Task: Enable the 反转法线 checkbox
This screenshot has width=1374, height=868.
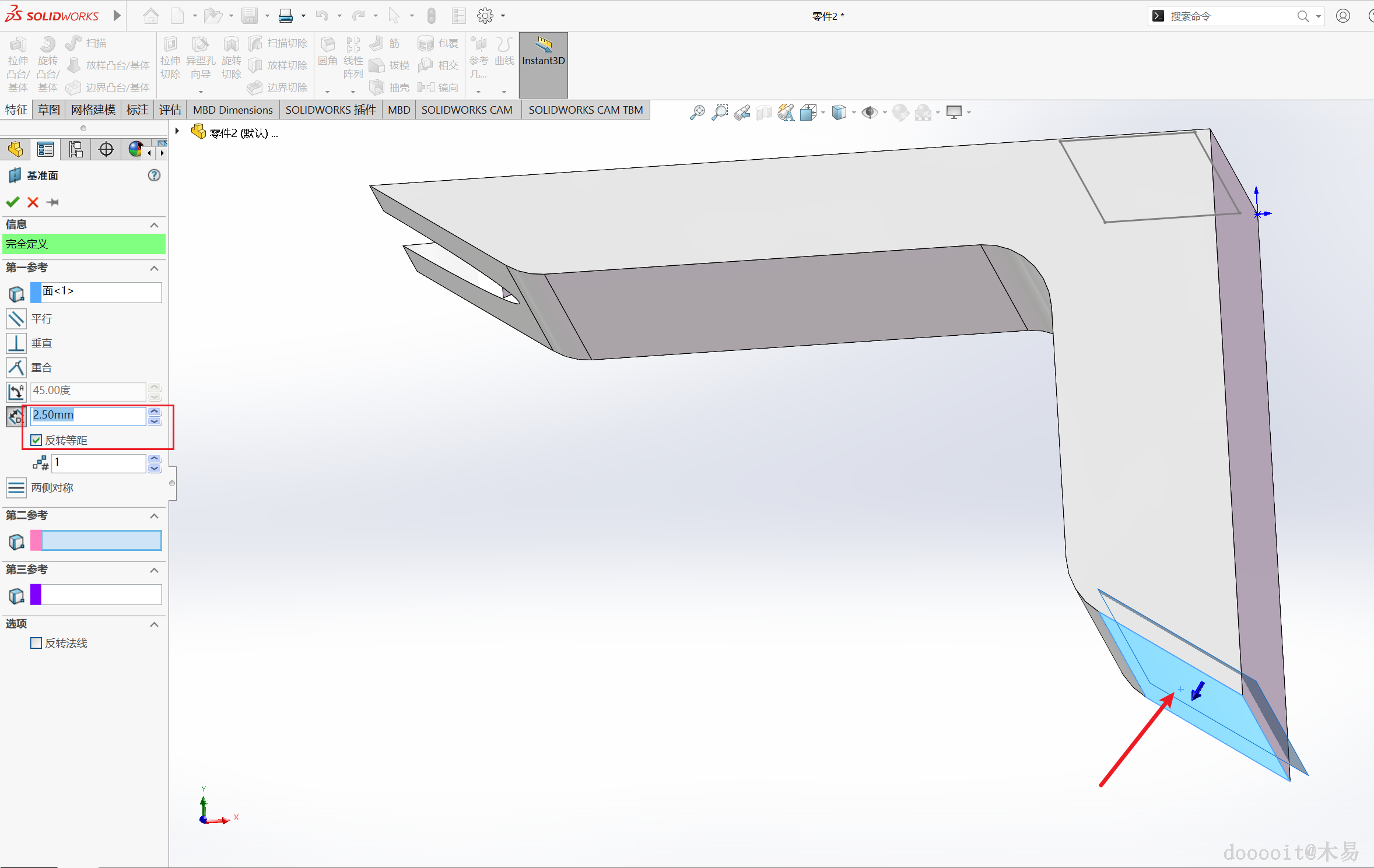Action: 36,644
